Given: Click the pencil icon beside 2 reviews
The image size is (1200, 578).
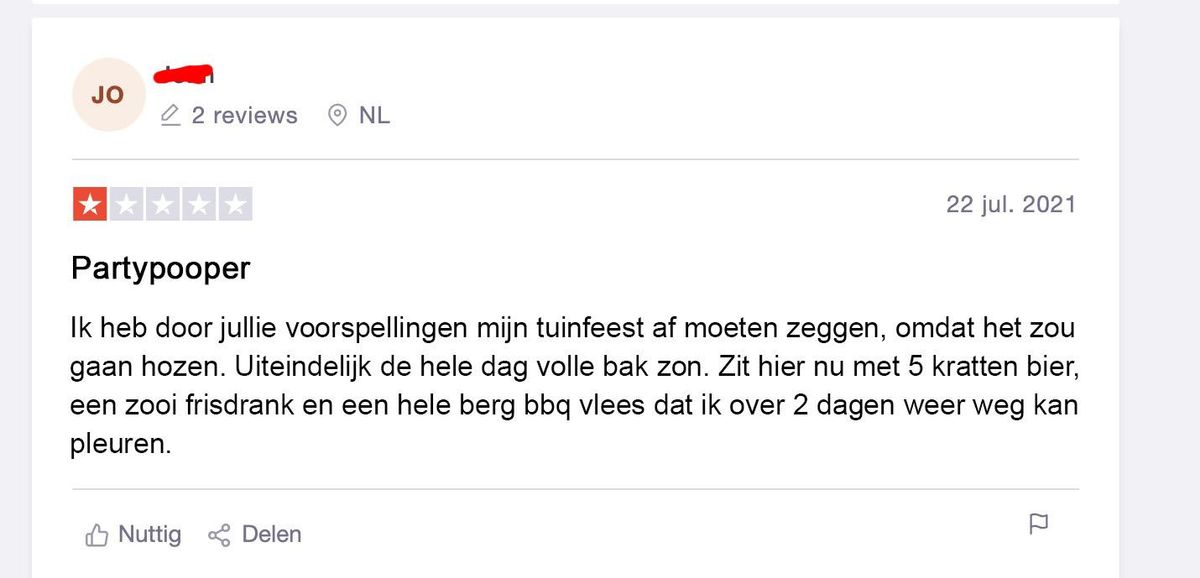Looking at the screenshot, I should tap(171, 116).
